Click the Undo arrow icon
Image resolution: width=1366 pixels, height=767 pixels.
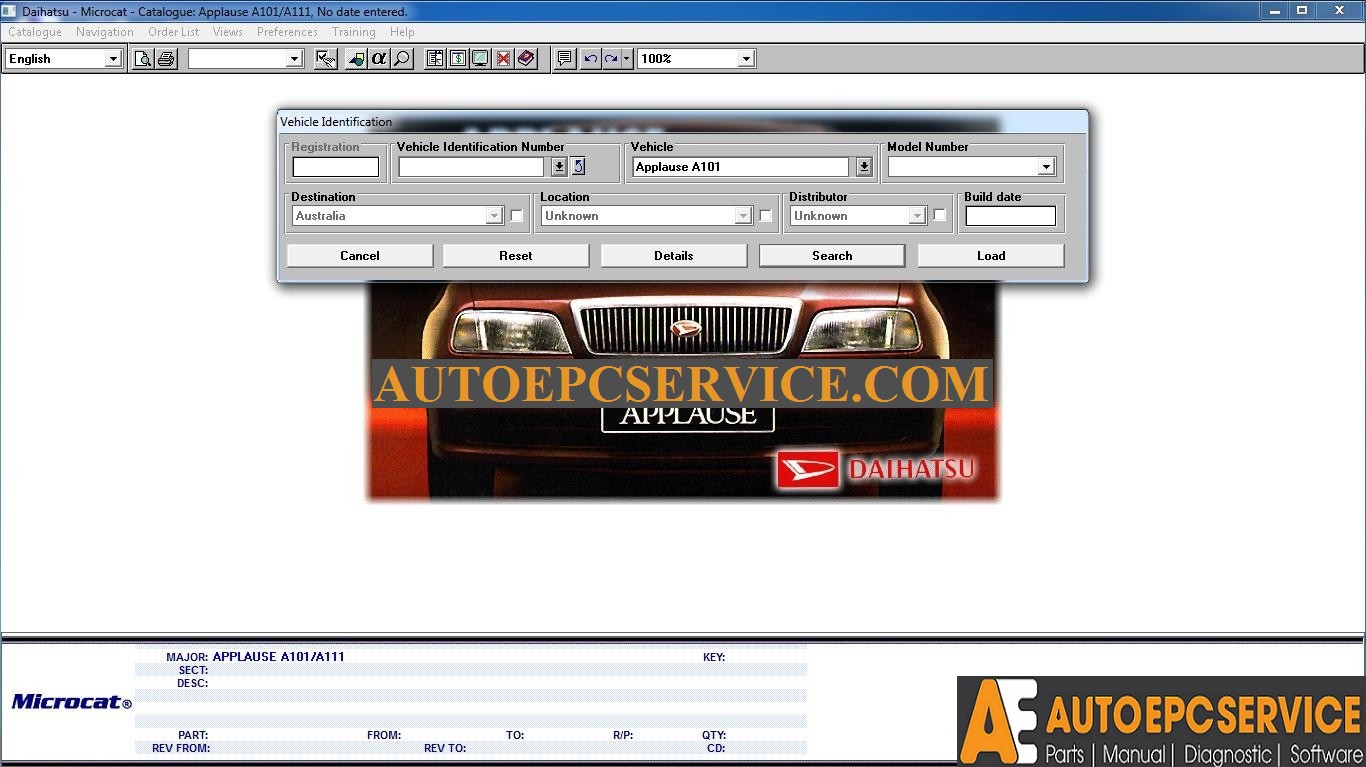588,58
